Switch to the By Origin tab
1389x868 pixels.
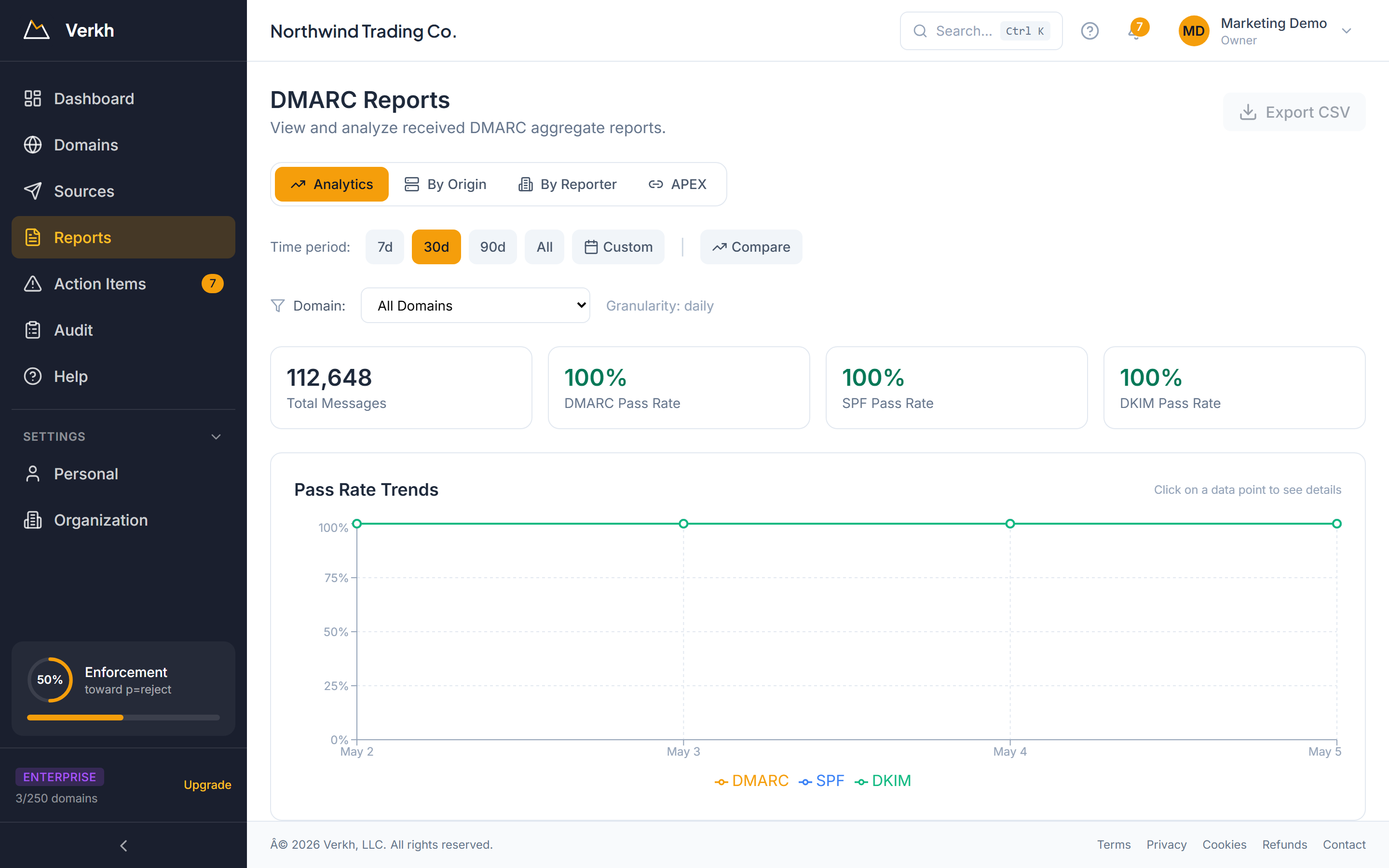click(x=446, y=184)
